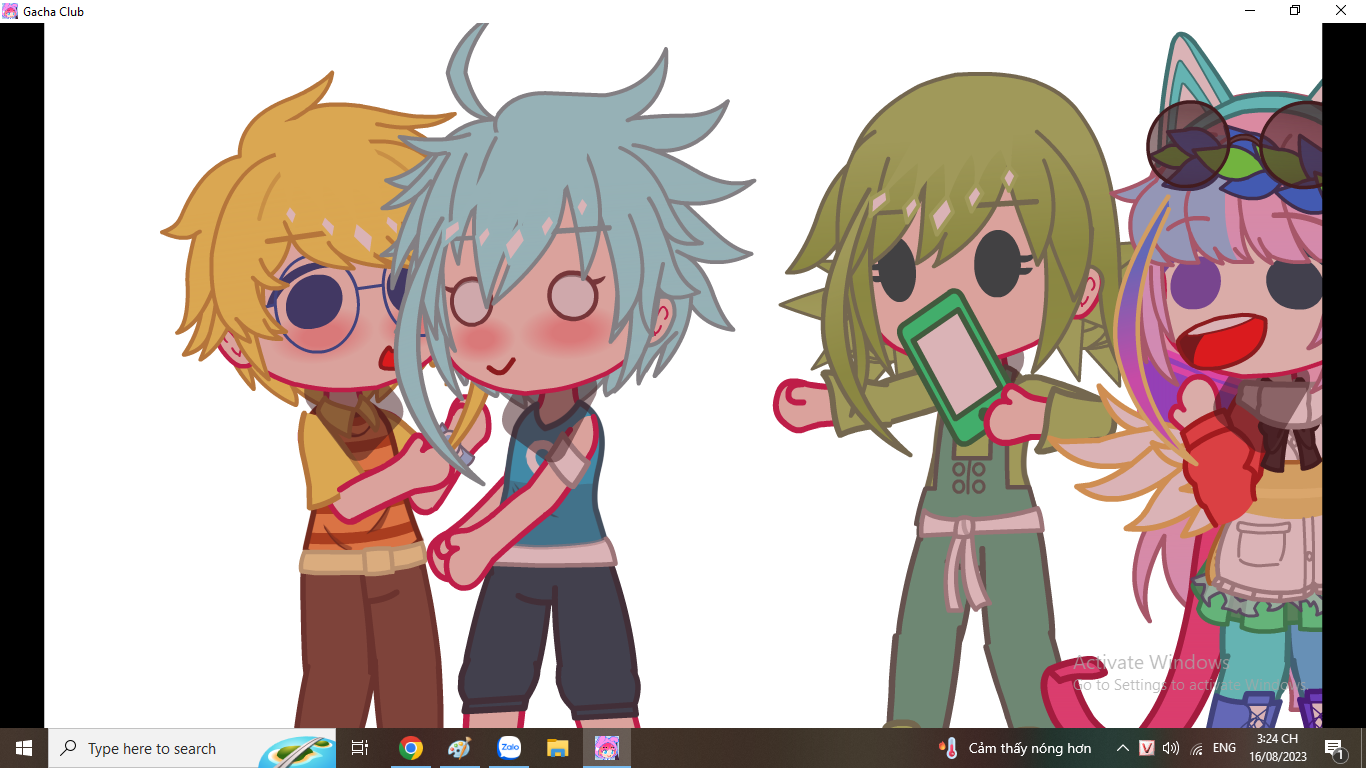The width and height of the screenshot is (1366, 768).
Task: Open the Windows Start menu
Action: click(24, 748)
